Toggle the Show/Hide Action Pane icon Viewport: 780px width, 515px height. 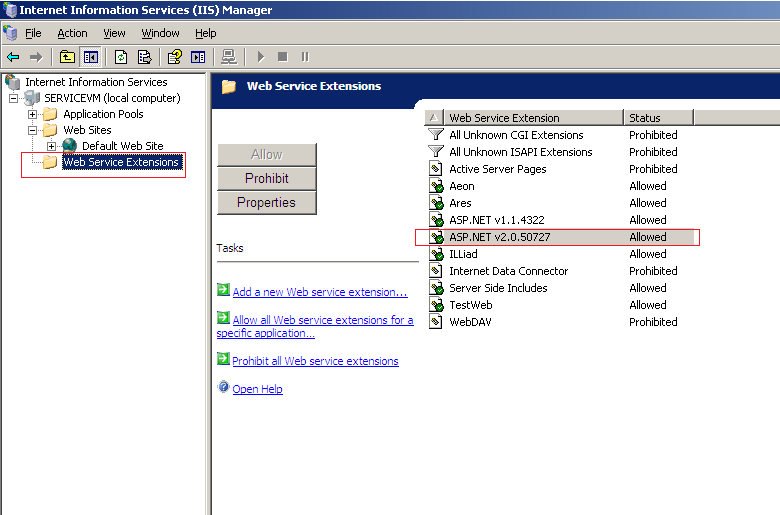(198, 57)
